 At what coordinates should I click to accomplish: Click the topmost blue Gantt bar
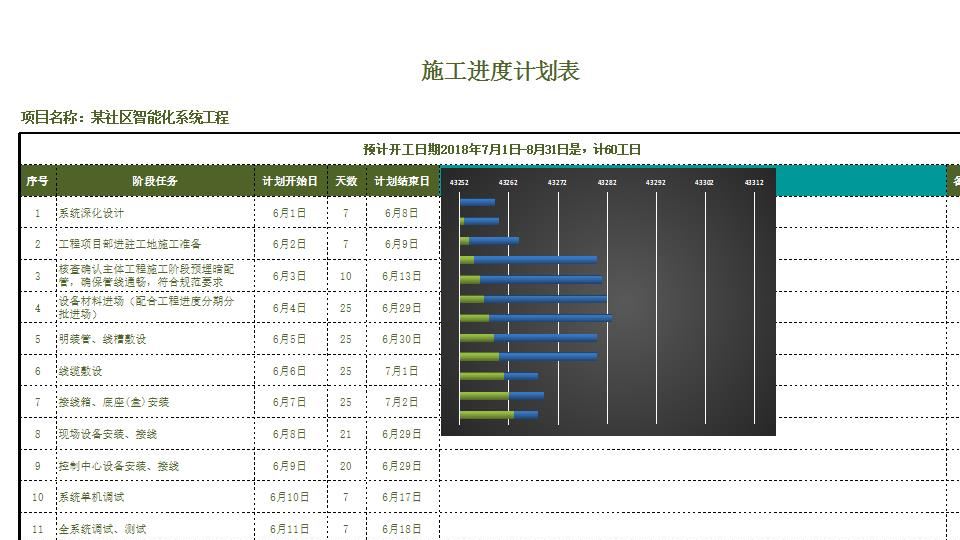tap(478, 201)
